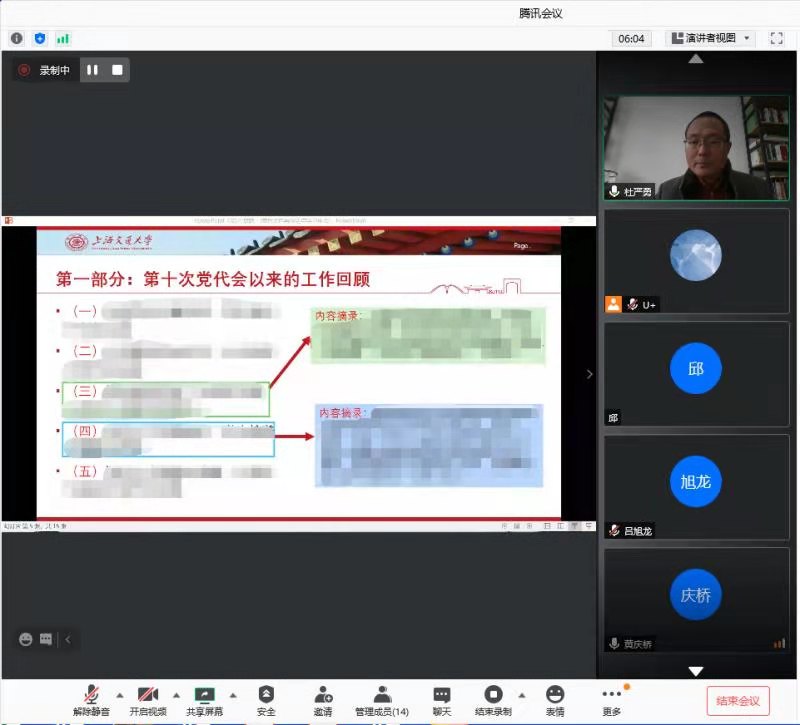Open the blue shield security status icon
This screenshot has height=725, width=800.
pos(40,38)
